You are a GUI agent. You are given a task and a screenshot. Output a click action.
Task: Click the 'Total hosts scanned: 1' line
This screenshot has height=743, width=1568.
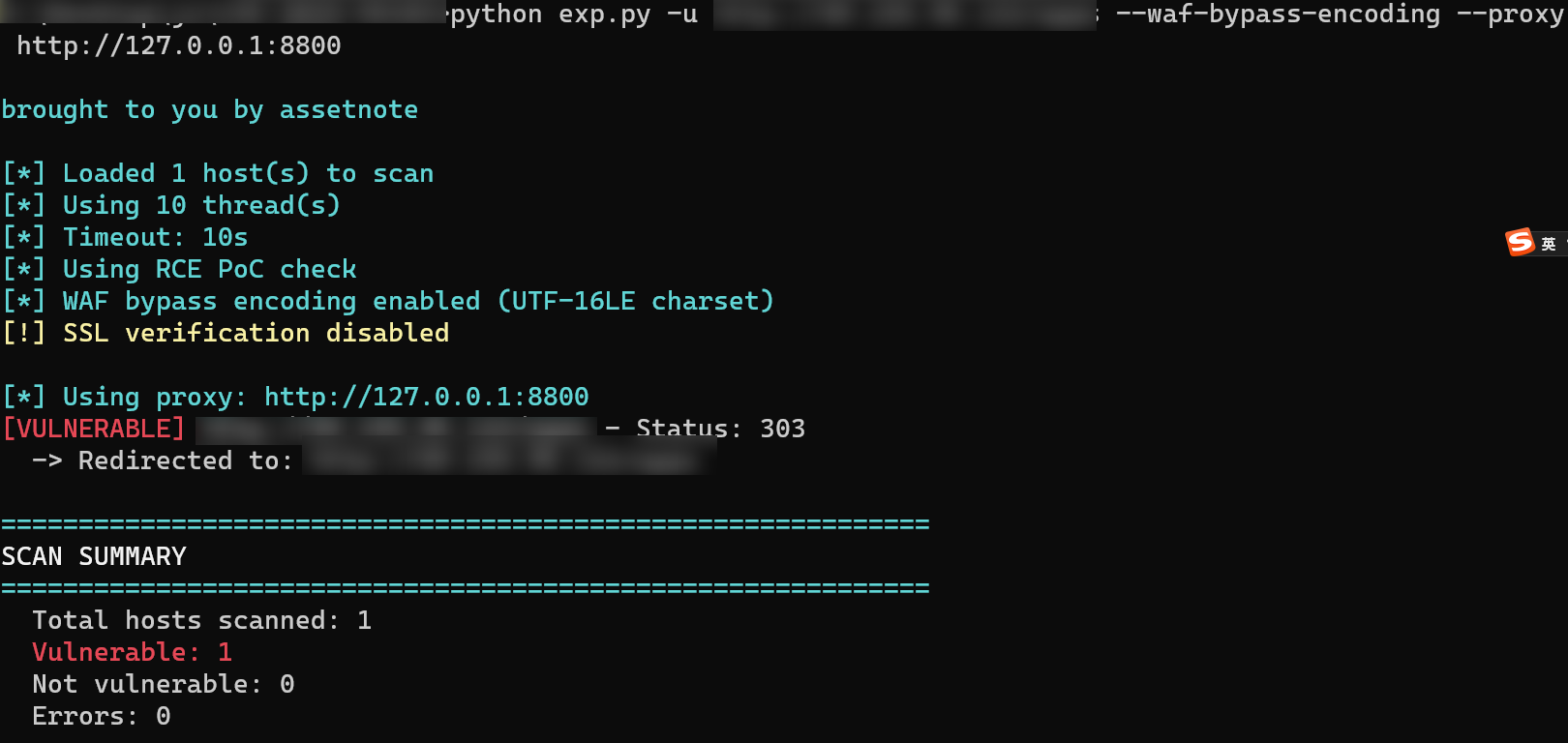202,620
